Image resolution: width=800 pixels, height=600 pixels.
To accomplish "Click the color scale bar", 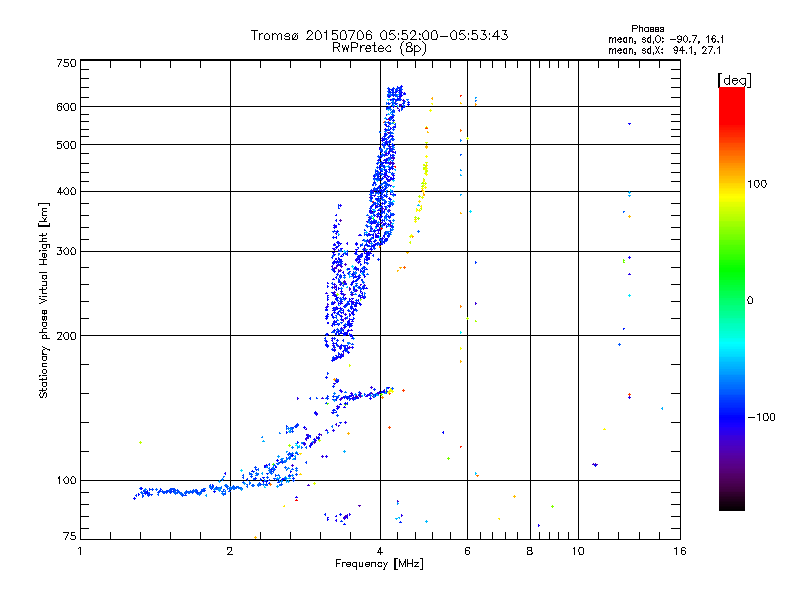I will click(732, 299).
